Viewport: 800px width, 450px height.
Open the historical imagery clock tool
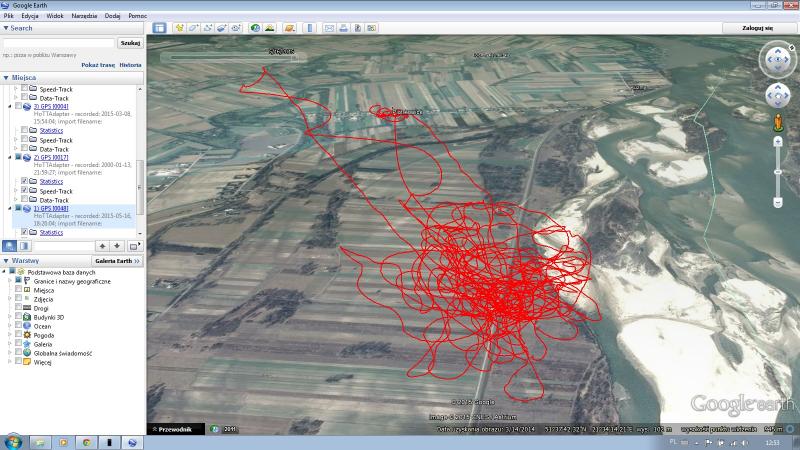point(255,28)
